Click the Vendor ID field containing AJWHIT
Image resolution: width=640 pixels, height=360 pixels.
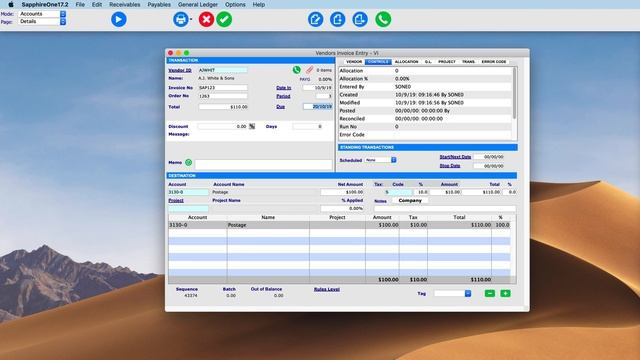point(222,70)
